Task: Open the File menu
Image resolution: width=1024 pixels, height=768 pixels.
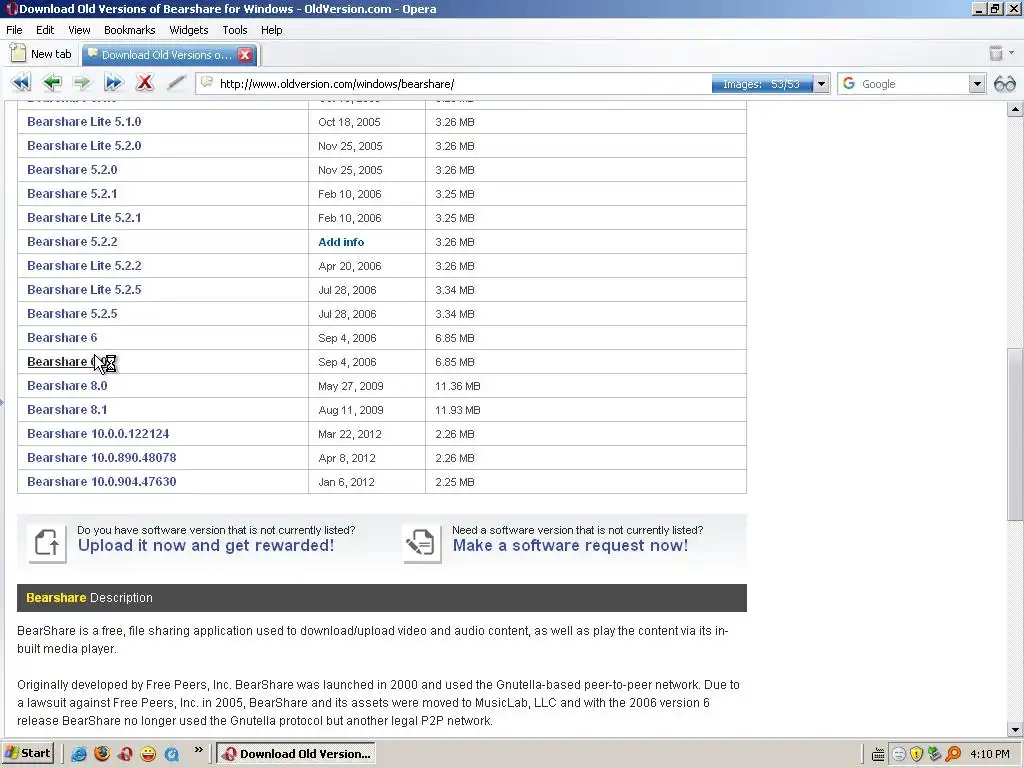Action: pyautogui.click(x=14, y=30)
